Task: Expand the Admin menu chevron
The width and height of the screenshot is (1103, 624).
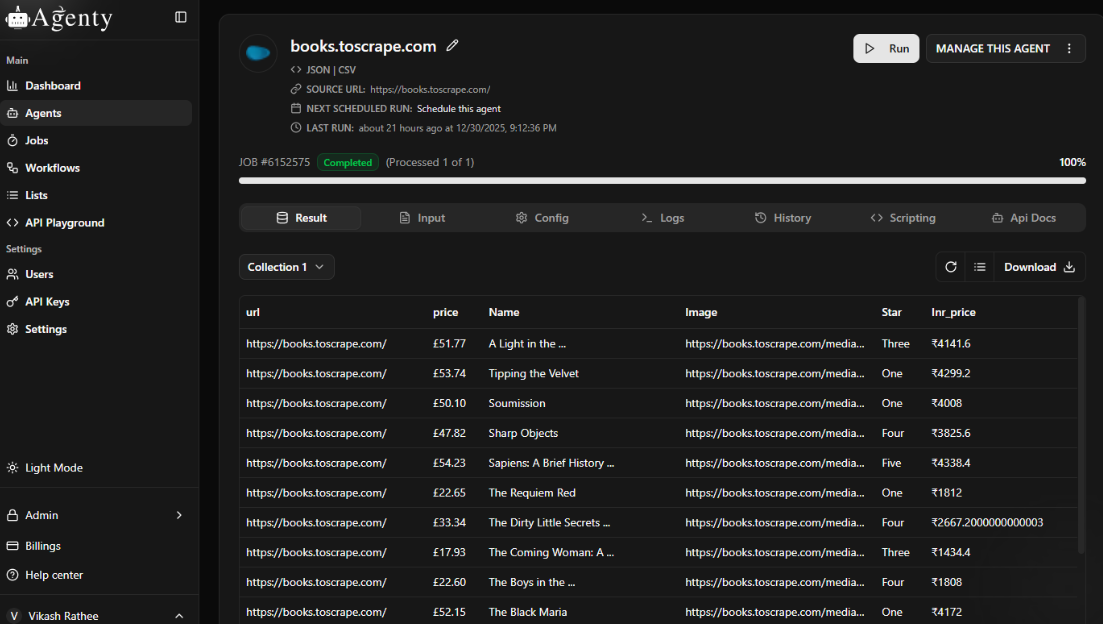Action: [x=179, y=515]
